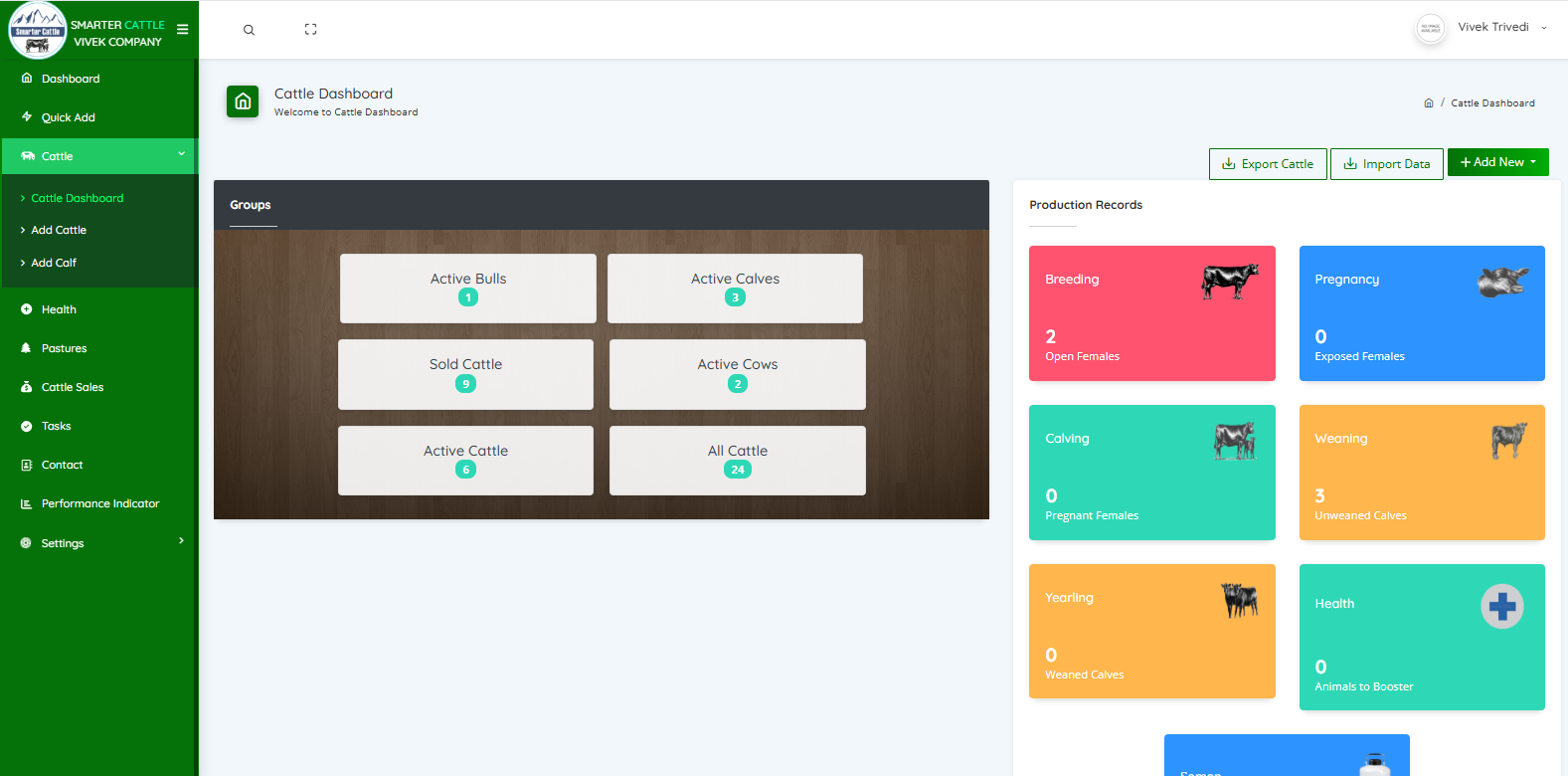Click the Breeding cow image icon

1230,282
